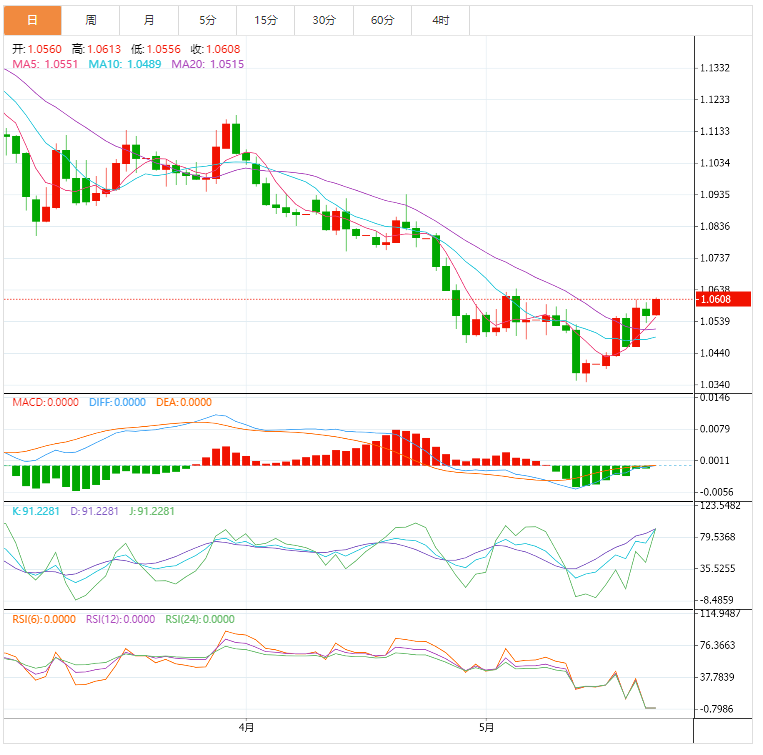Click the MA5: 1.0551 legend label
763x755 pixels.
tap(45, 64)
